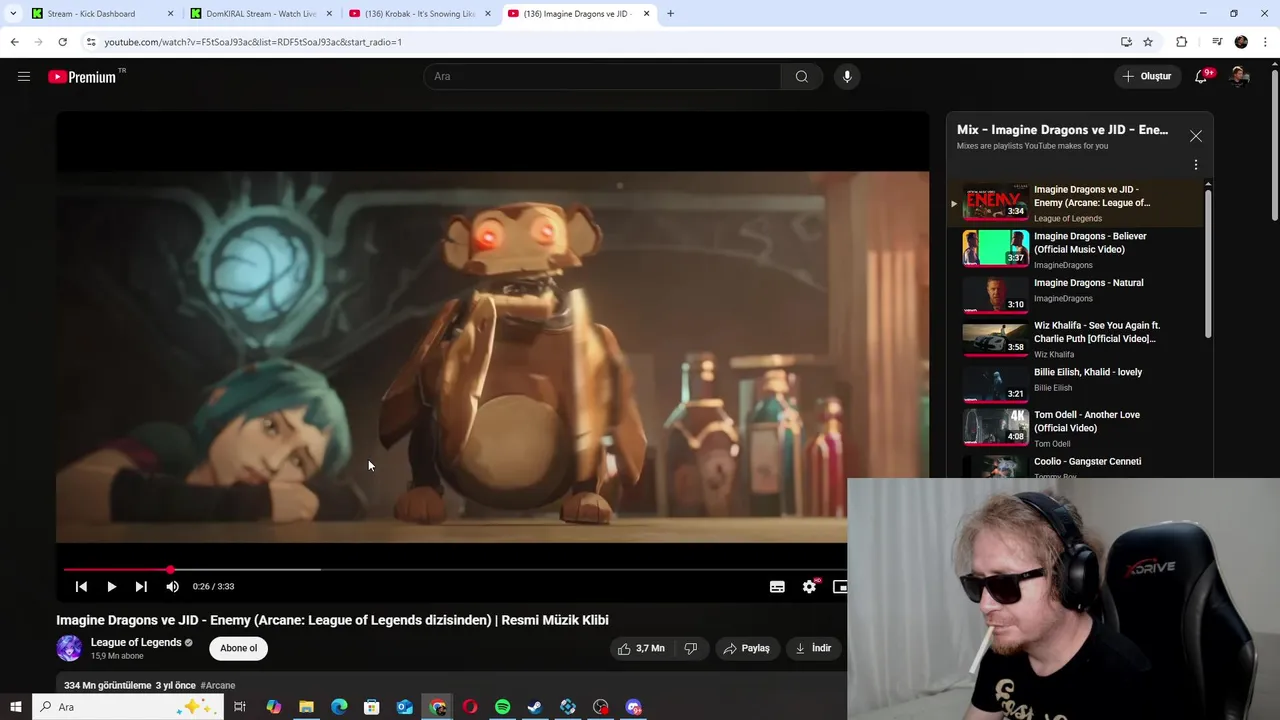This screenshot has width=1280, height=720.
Task: Select the current Enemy (Arcane) playlist entry
Action: point(1075,203)
